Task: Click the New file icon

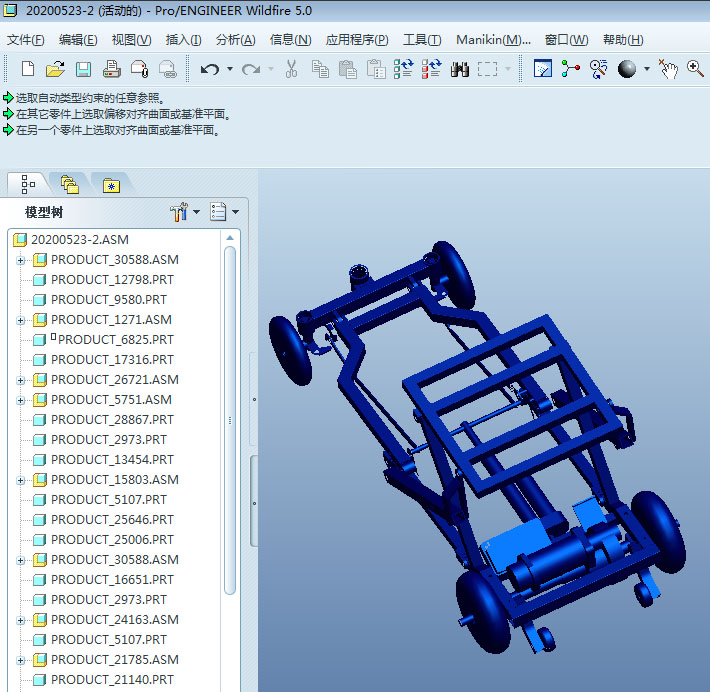Action: 28,69
